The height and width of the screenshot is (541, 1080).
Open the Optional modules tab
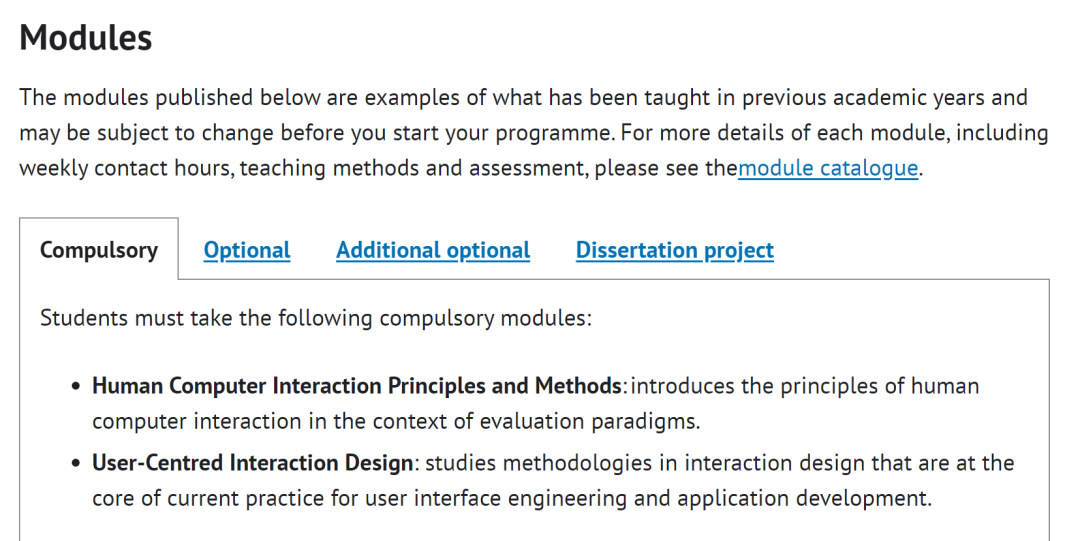tap(247, 250)
